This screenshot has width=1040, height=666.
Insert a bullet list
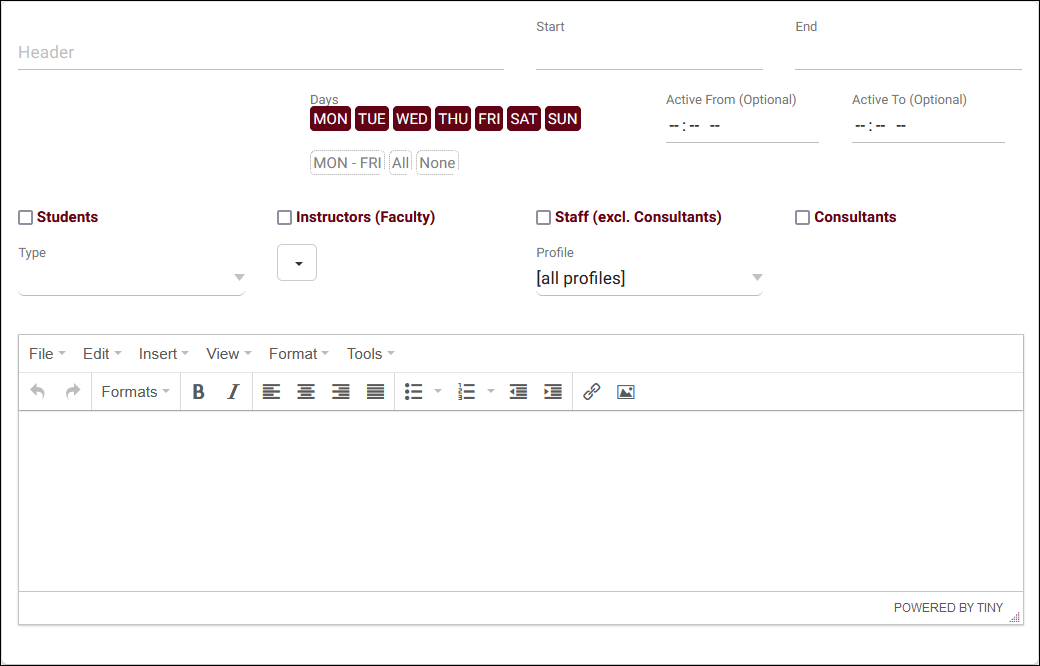(414, 392)
